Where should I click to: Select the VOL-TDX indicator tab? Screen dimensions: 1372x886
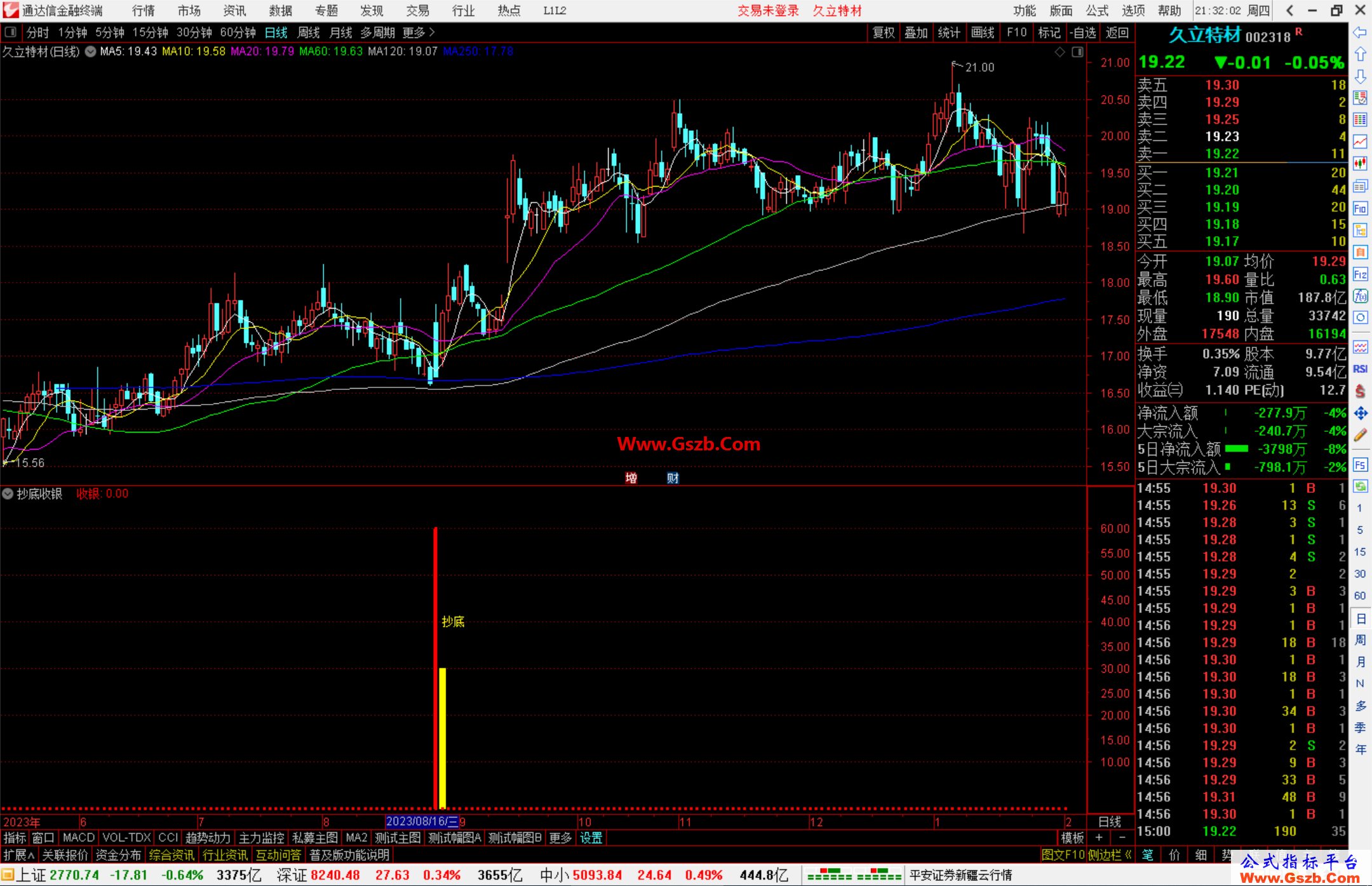126,838
